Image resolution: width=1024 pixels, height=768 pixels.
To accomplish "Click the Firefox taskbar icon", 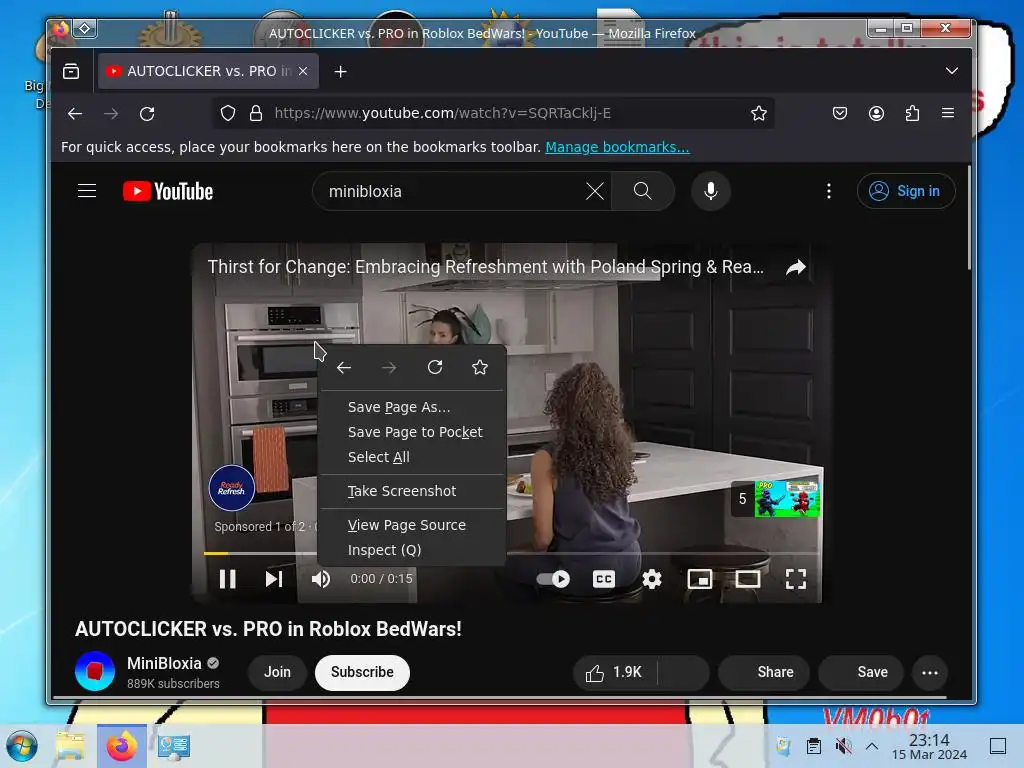I will coord(122,746).
